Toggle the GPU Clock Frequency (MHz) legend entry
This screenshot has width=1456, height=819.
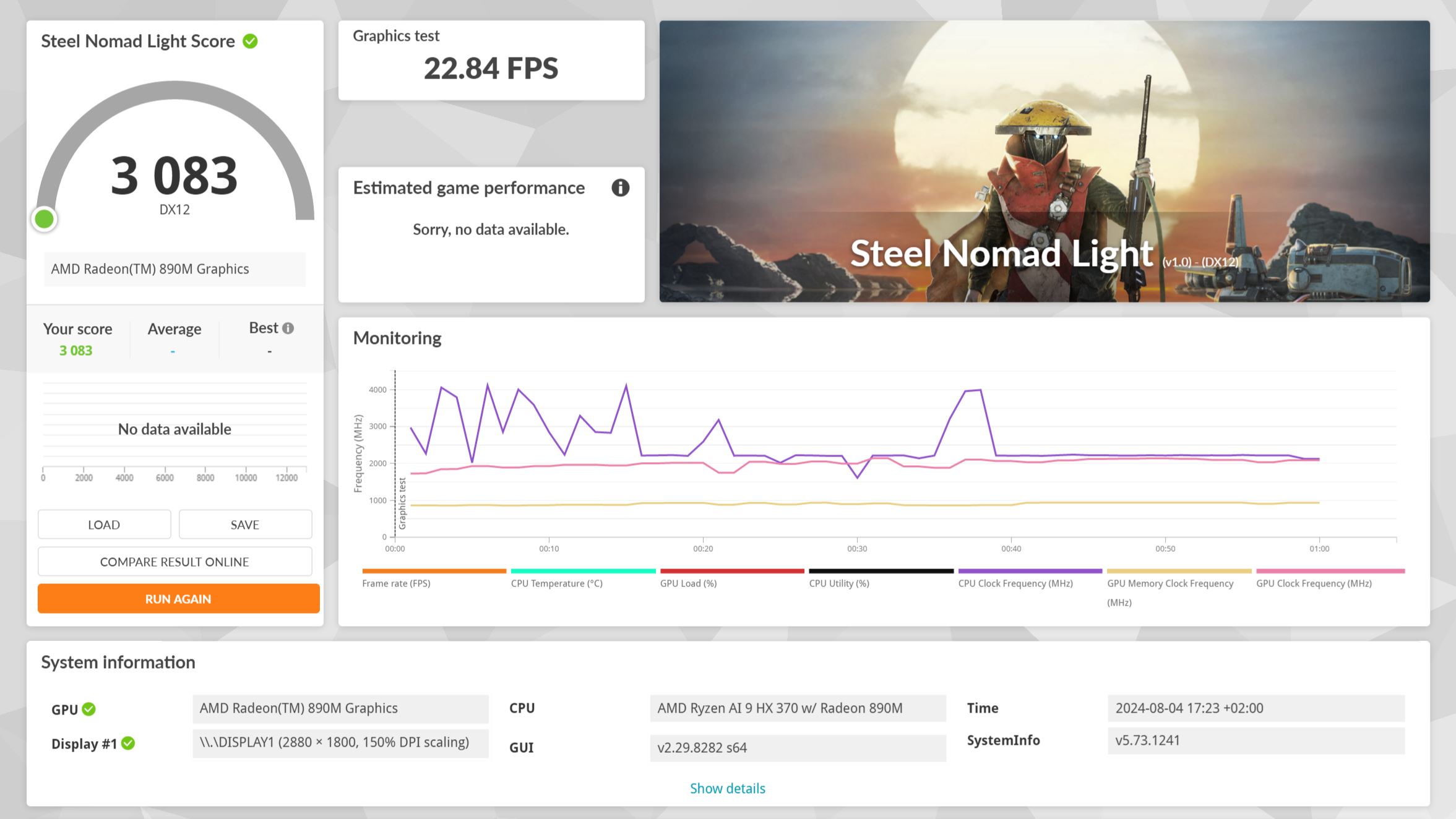[1314, 583]
